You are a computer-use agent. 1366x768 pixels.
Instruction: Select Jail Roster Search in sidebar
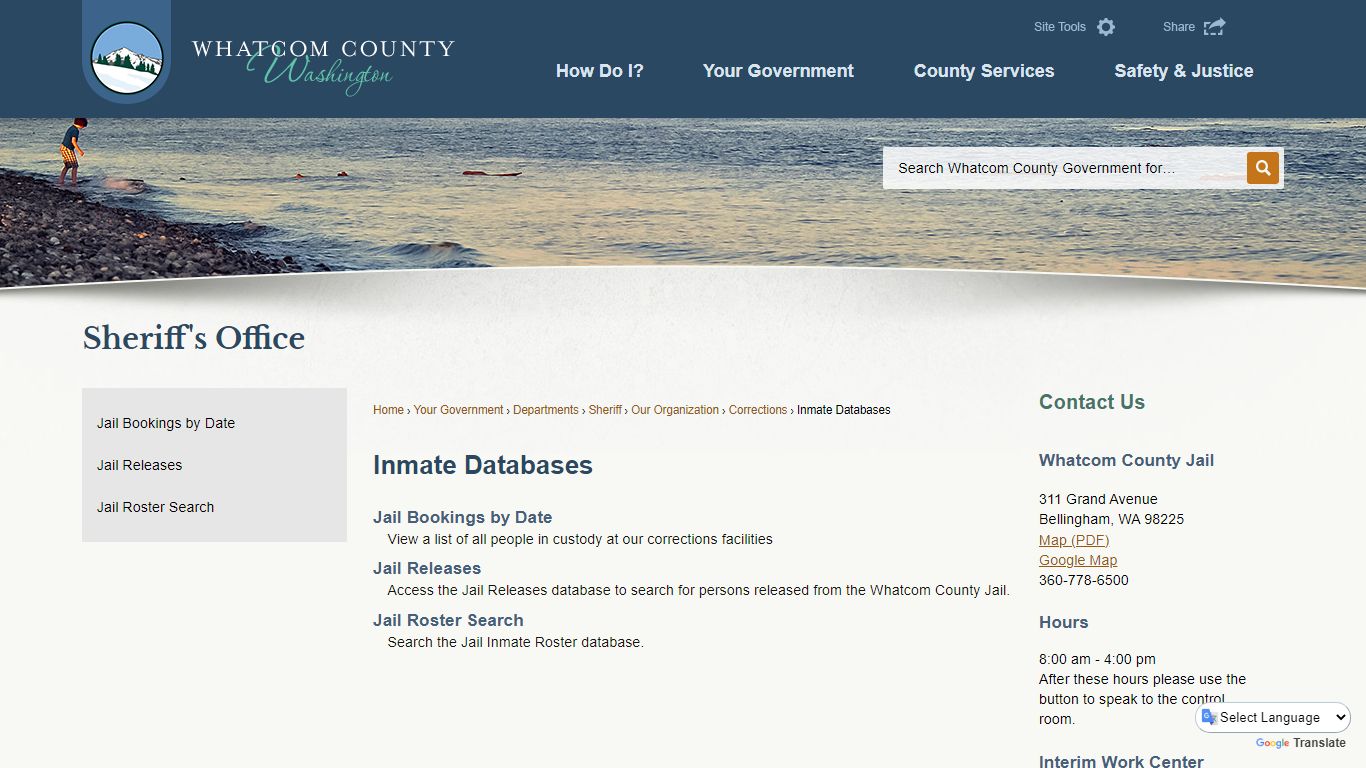click(155, 507)
